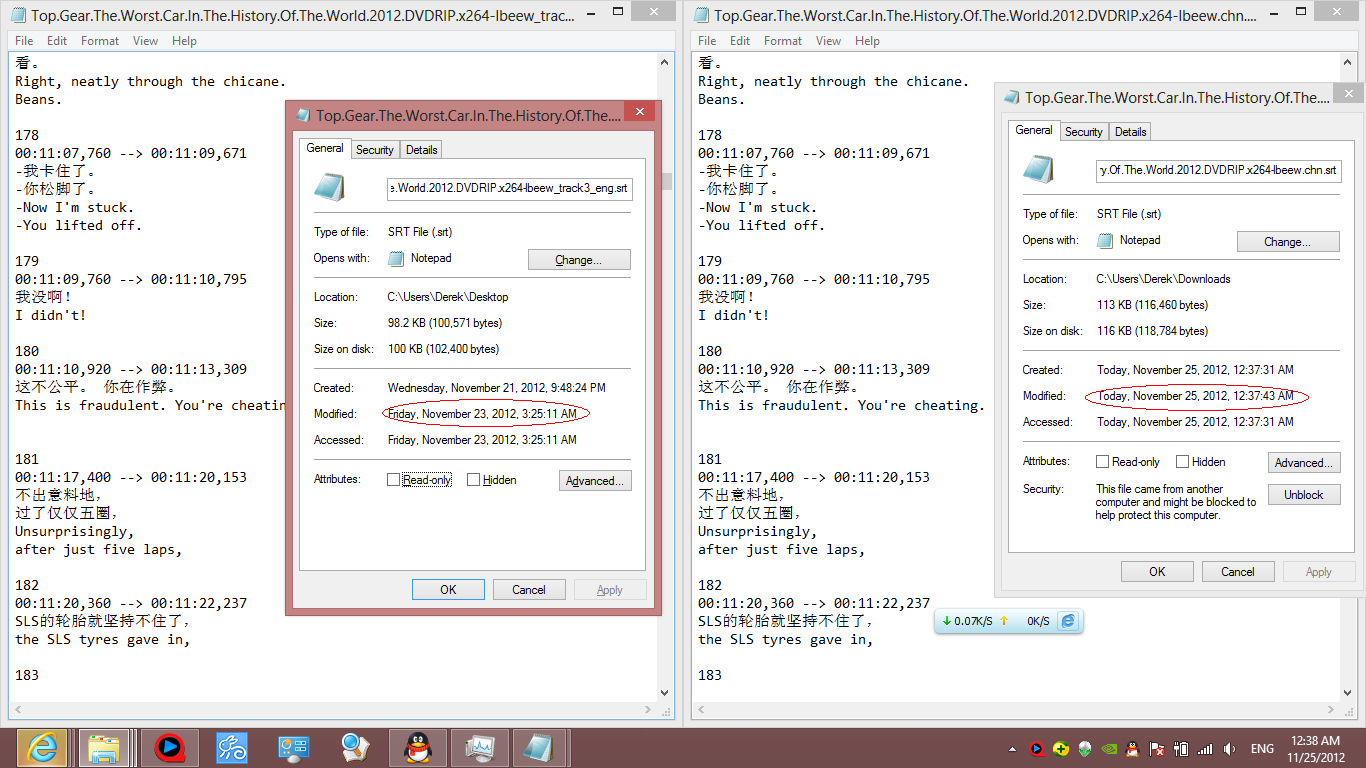Image resolution: width=1366 pixels, height=768 pixels.
Task: Open Control Panel taskbar icon
Action: [x=293, y=747]
